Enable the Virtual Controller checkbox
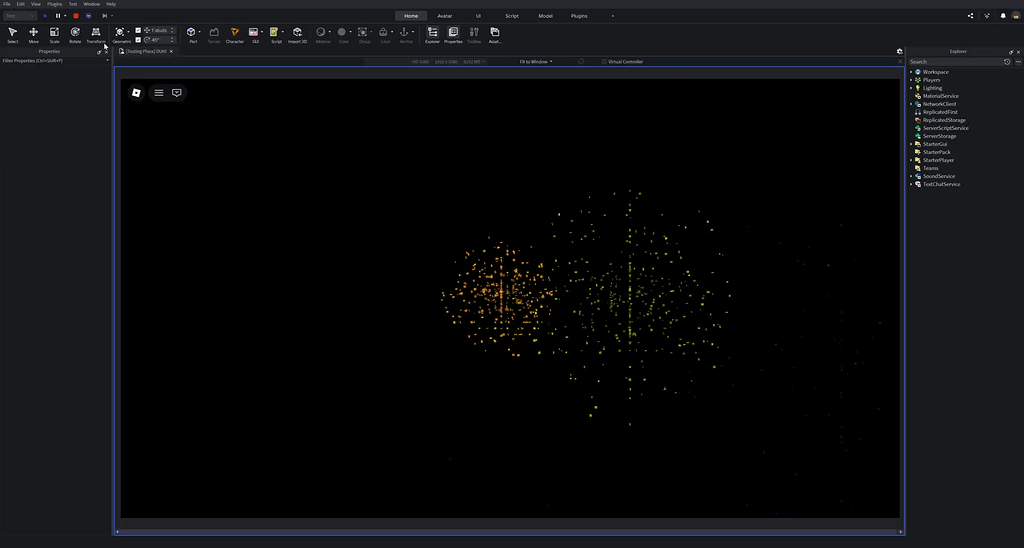The height and width of the screenshot is (548, 1024). [x=604, y=61]
